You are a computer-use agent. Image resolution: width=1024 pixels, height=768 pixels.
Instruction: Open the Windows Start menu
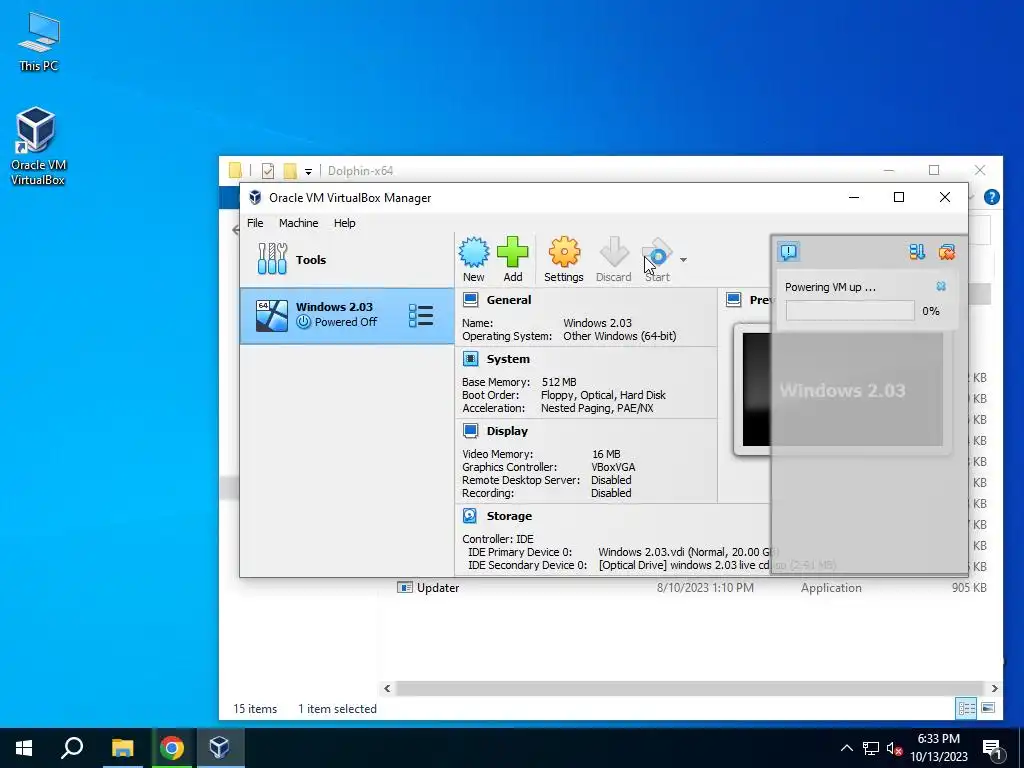(24, 748)
